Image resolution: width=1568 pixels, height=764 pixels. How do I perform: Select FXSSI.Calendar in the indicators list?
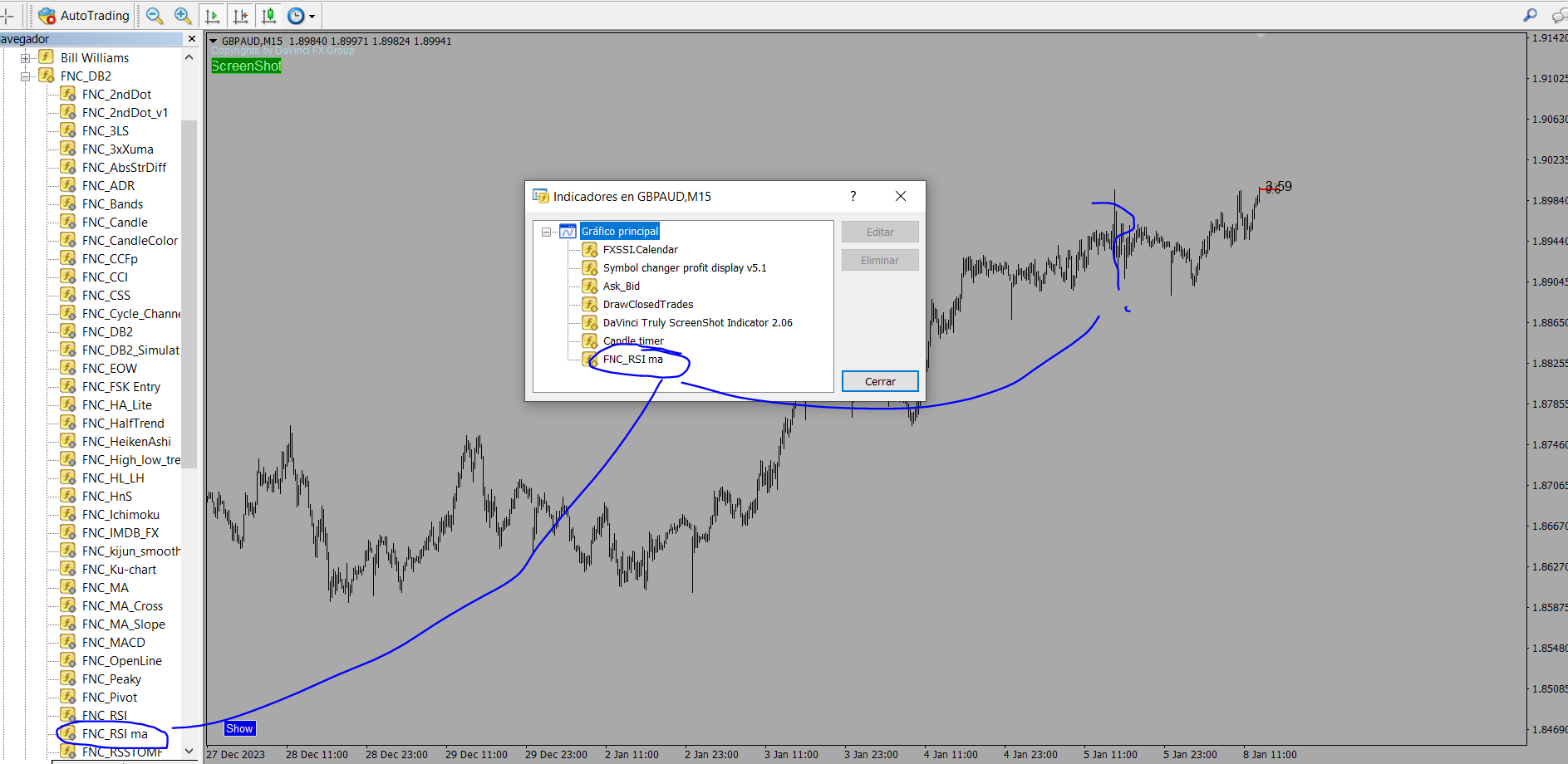click(640, 250)
